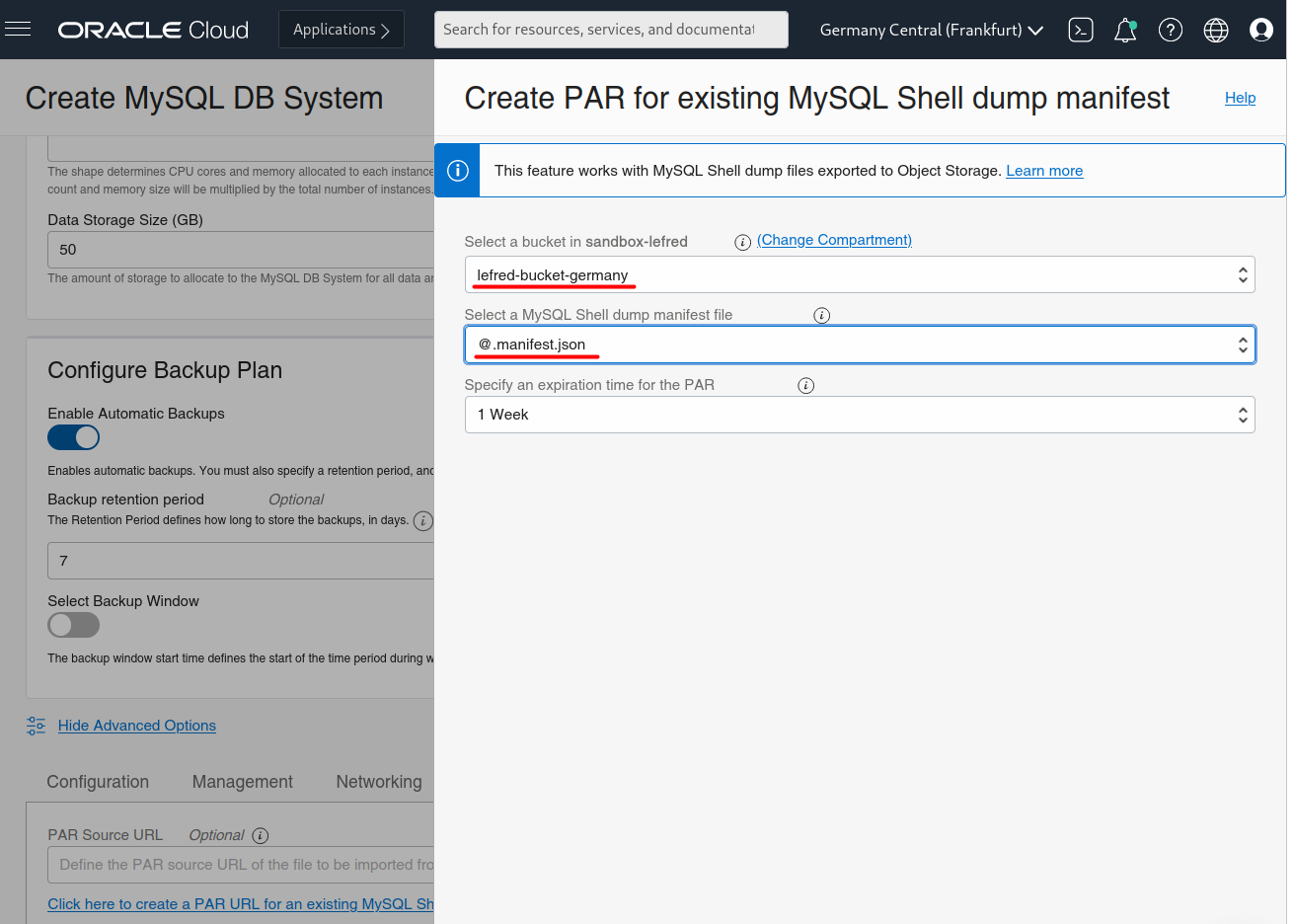The height and width of the screenshot is (924, 1294).
Task: Launch Cloud Shell from the header
Action: click(1081, 31)
